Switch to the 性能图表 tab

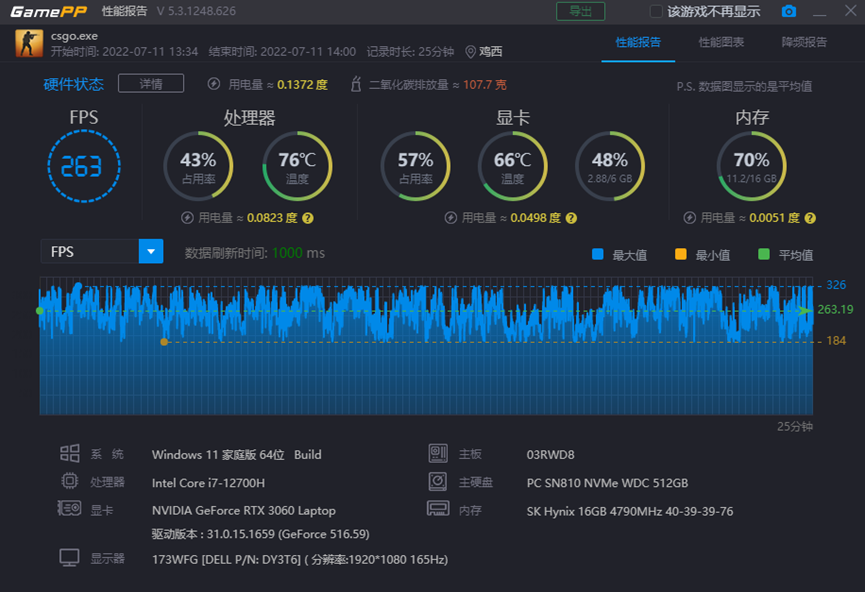(721, 43)
